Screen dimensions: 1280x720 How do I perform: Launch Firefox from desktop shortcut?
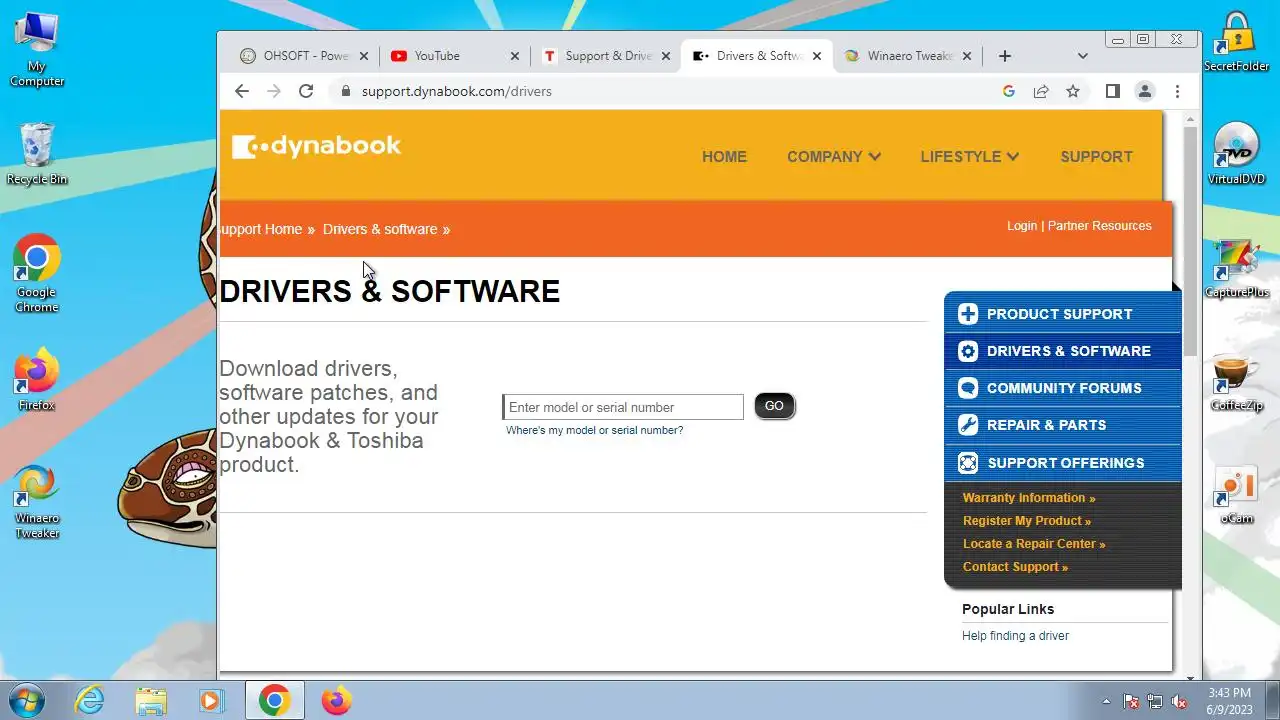37,380
